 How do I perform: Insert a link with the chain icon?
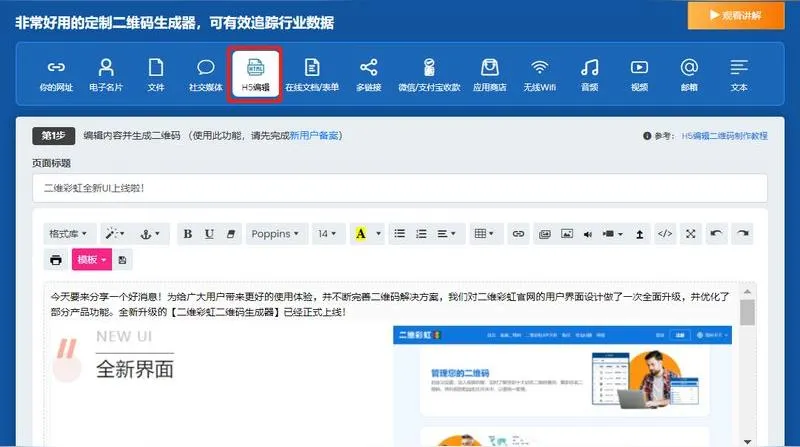pos(518,234)
